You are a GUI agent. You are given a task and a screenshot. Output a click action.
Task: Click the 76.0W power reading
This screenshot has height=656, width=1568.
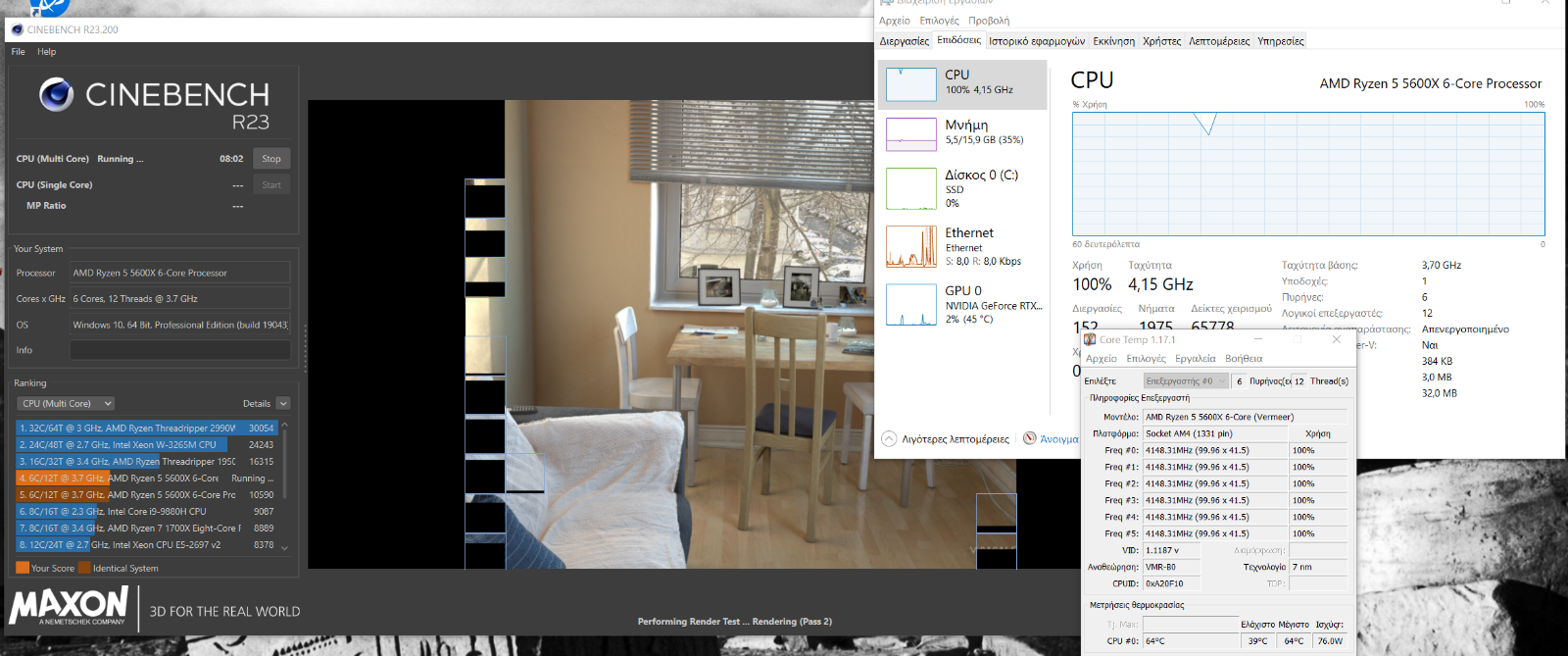tap(1330, 641)
